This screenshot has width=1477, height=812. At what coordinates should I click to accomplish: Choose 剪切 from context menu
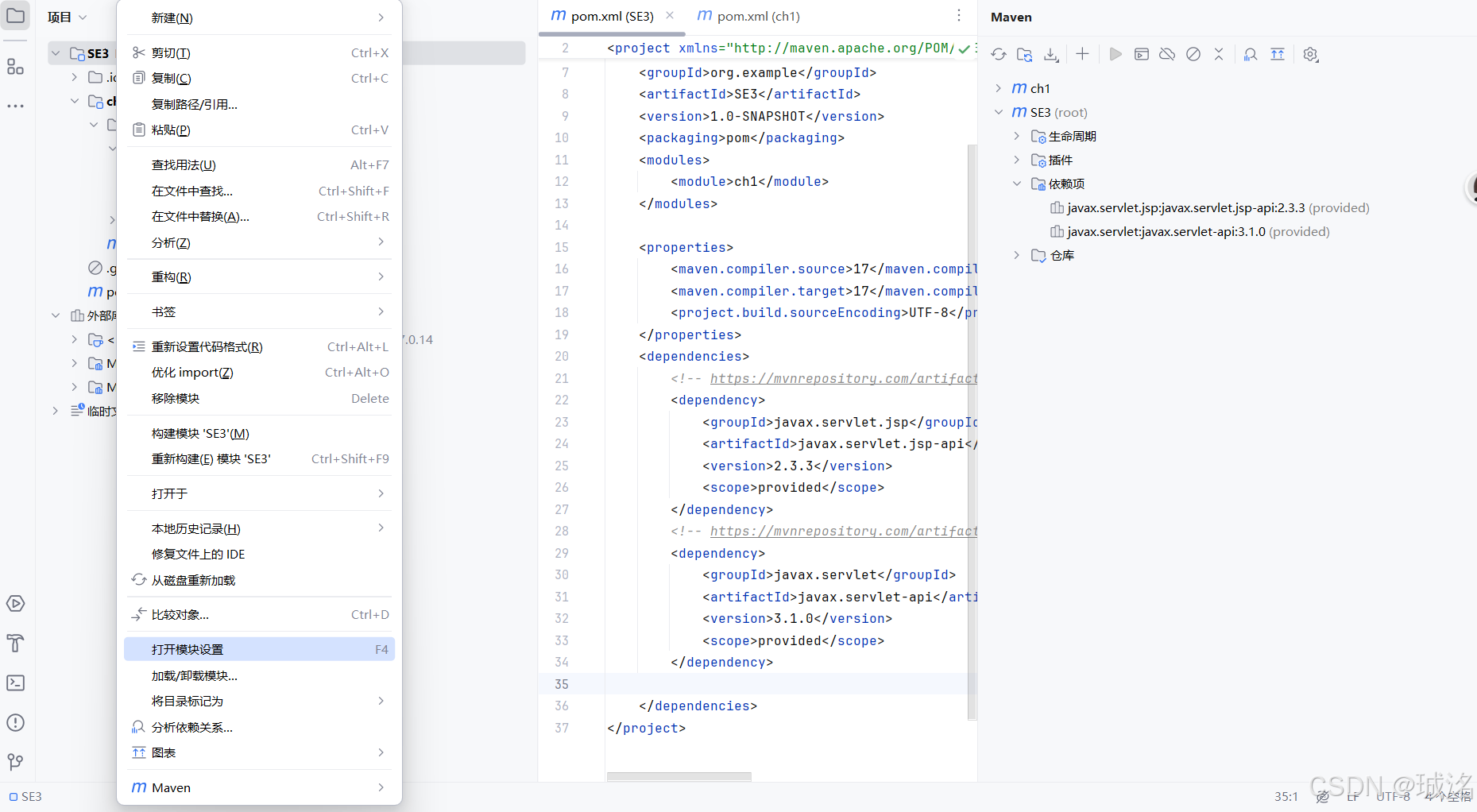(259, 52)
